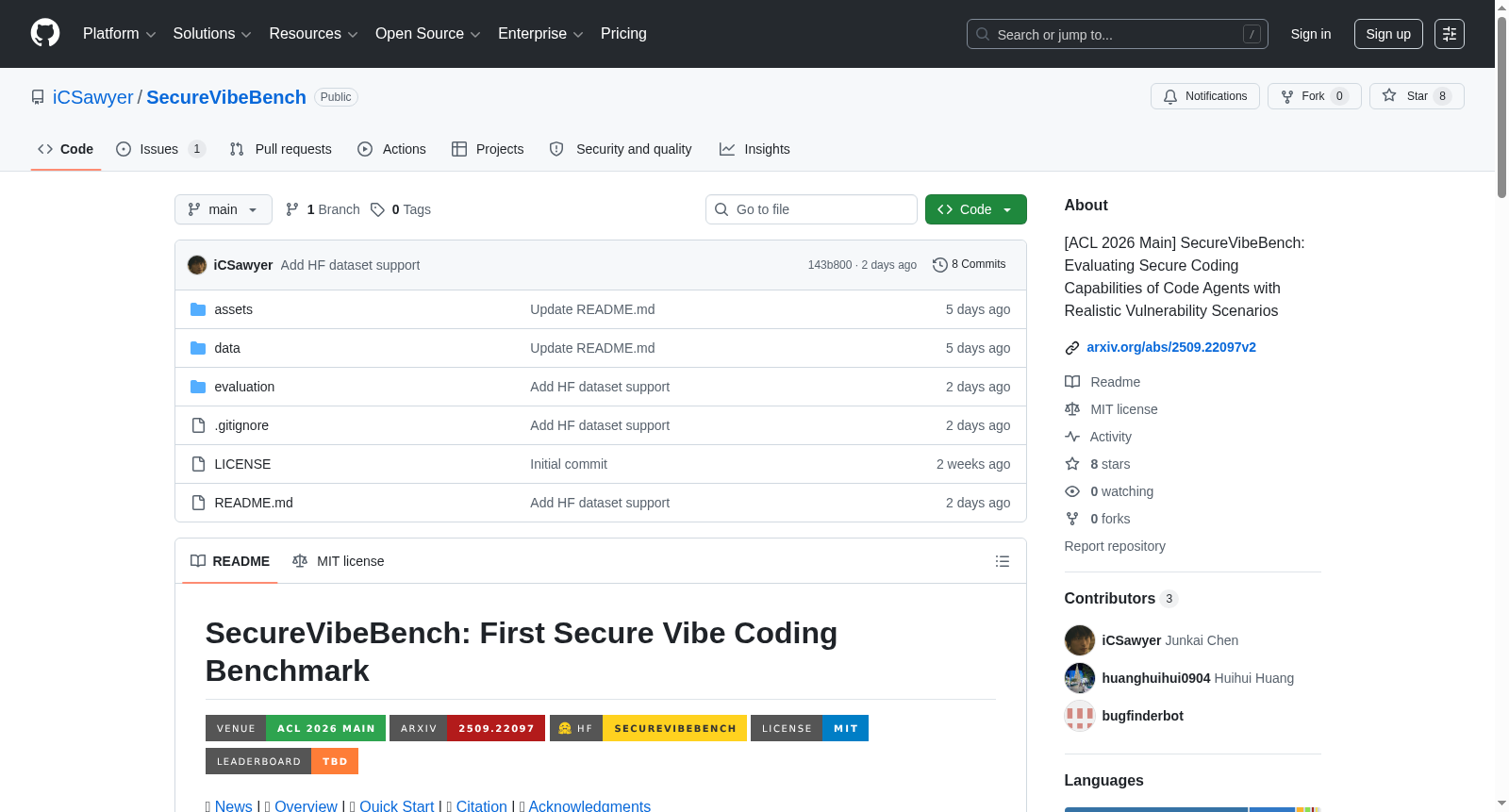Expand the Solutions menu
The image size is (1509, 812).
click(212, 34)
